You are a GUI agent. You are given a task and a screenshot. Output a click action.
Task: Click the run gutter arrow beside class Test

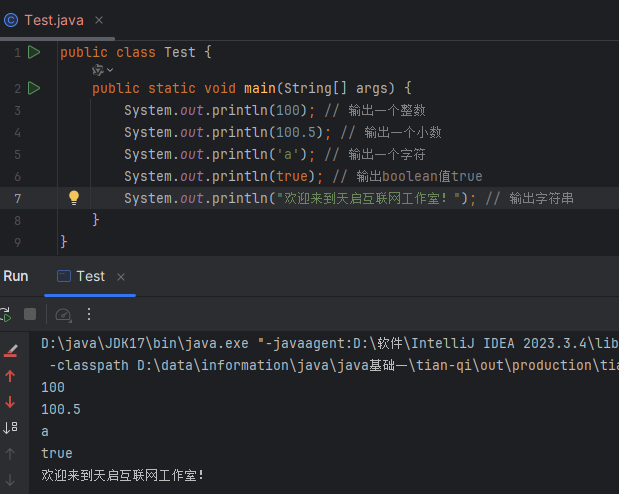pyautogui.click(x=34, y=52)
